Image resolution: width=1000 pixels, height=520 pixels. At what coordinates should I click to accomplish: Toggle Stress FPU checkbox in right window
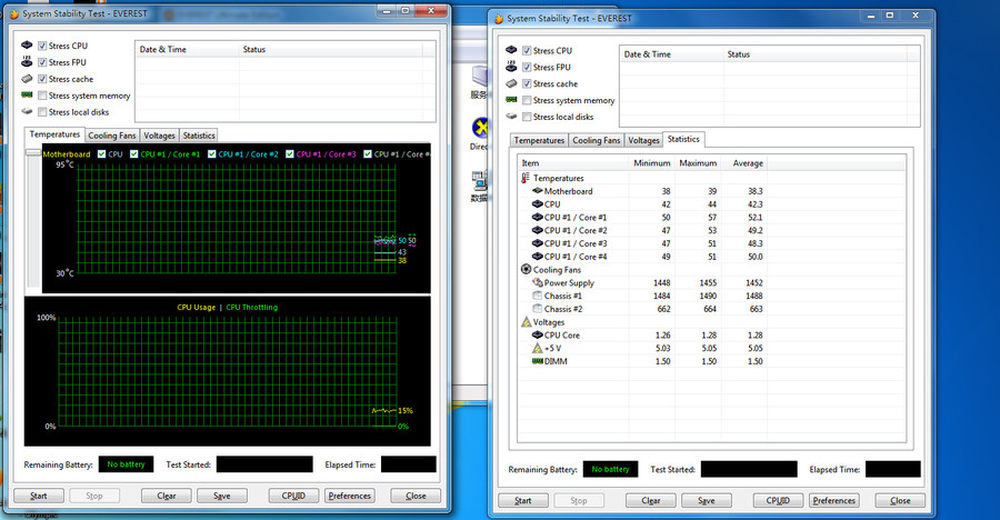[x=527, y=68]
